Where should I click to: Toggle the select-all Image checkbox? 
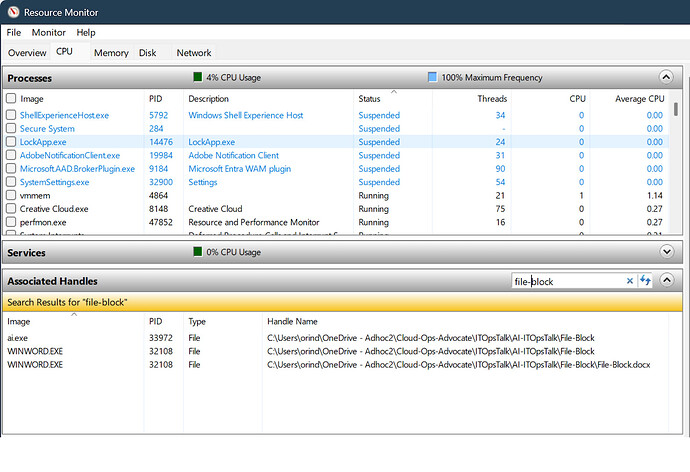11,99
